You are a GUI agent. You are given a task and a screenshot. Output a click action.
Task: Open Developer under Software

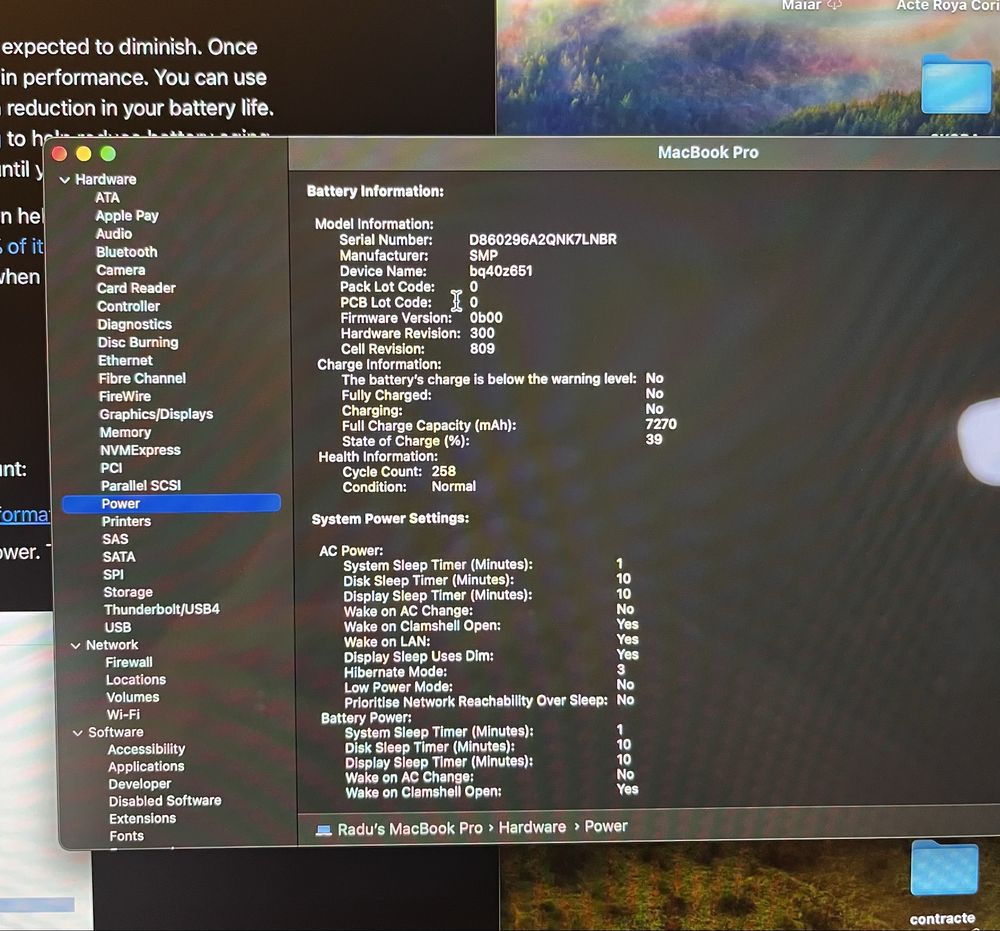(x=140, y=784)
